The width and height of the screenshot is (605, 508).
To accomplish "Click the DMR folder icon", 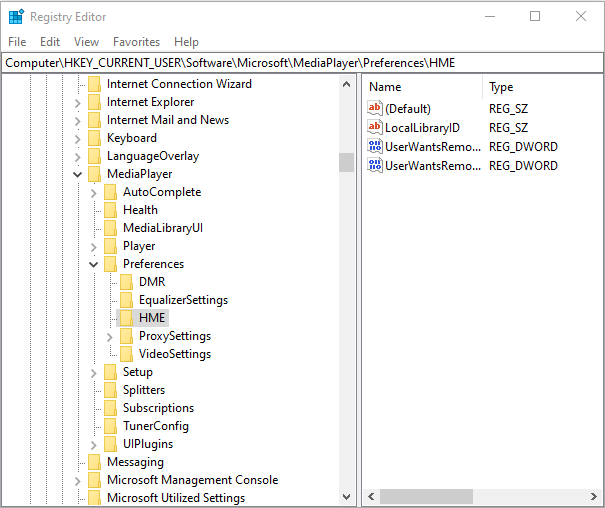I will [x=126, y=282].
